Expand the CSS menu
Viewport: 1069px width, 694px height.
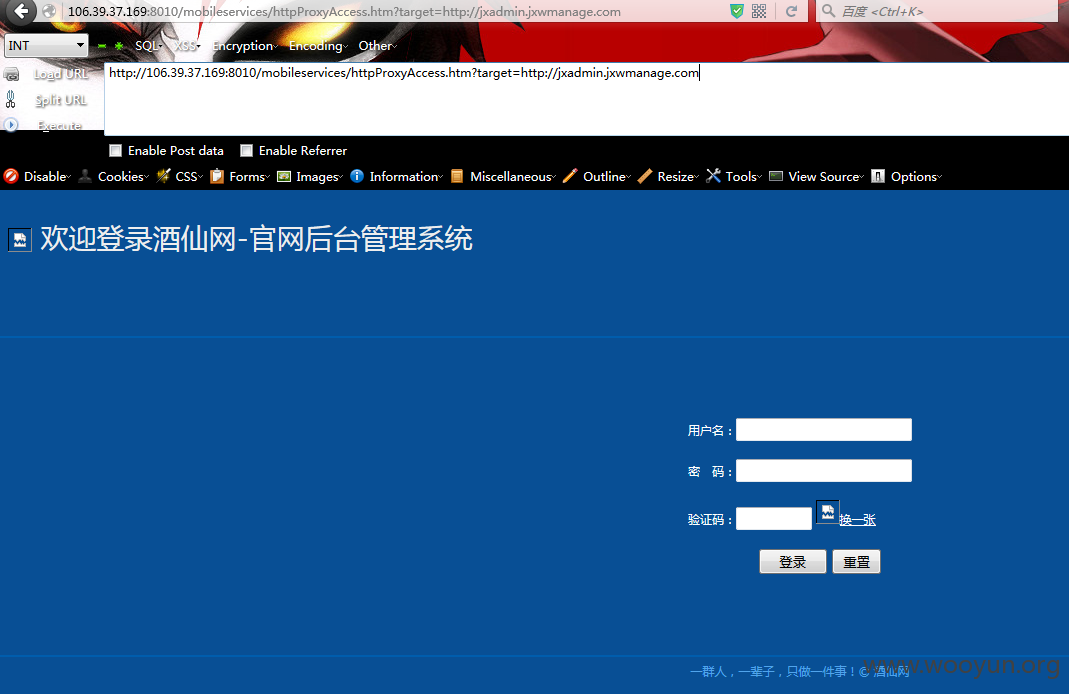pos(189,177)
